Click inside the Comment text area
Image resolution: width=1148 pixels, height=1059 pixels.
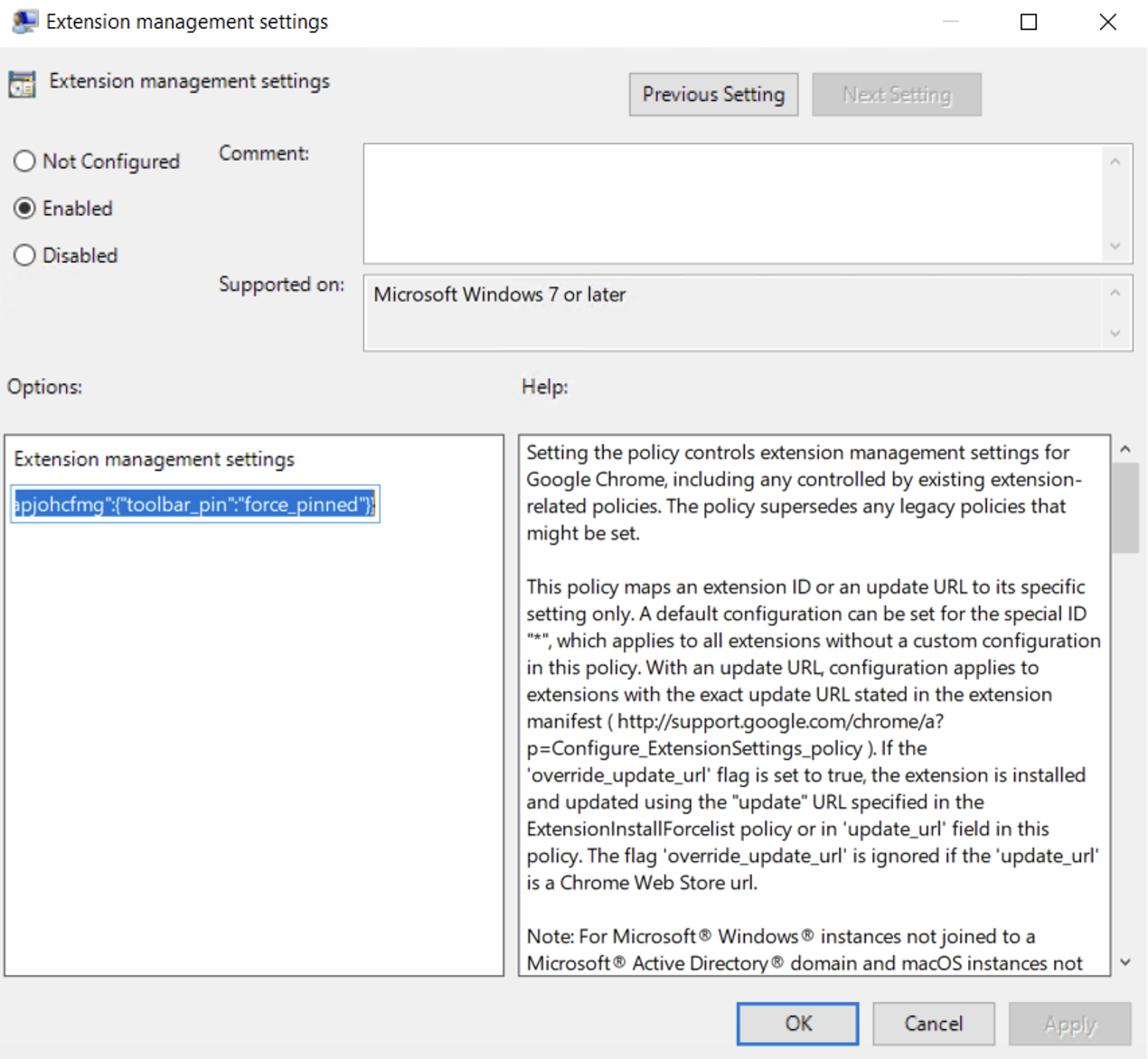[x=732, y=203]
